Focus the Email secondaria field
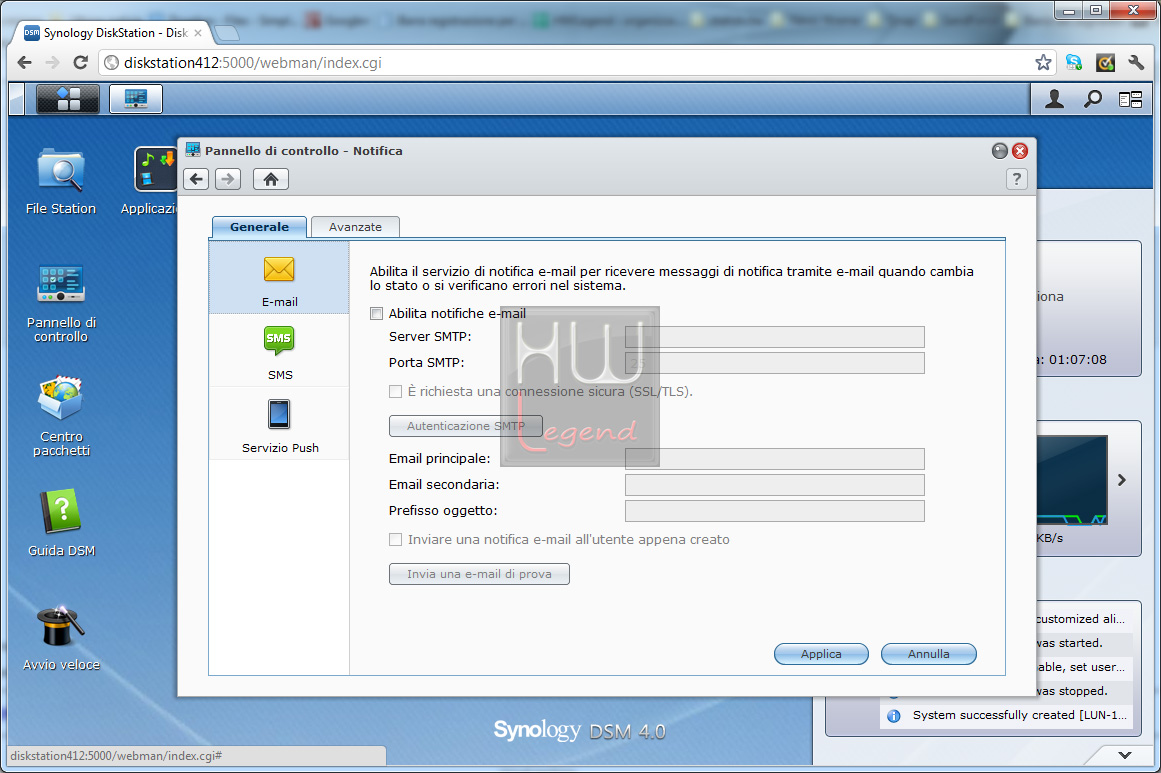Image resolution: width=1161 pixels, height=773 pixels. click(774, 485)
